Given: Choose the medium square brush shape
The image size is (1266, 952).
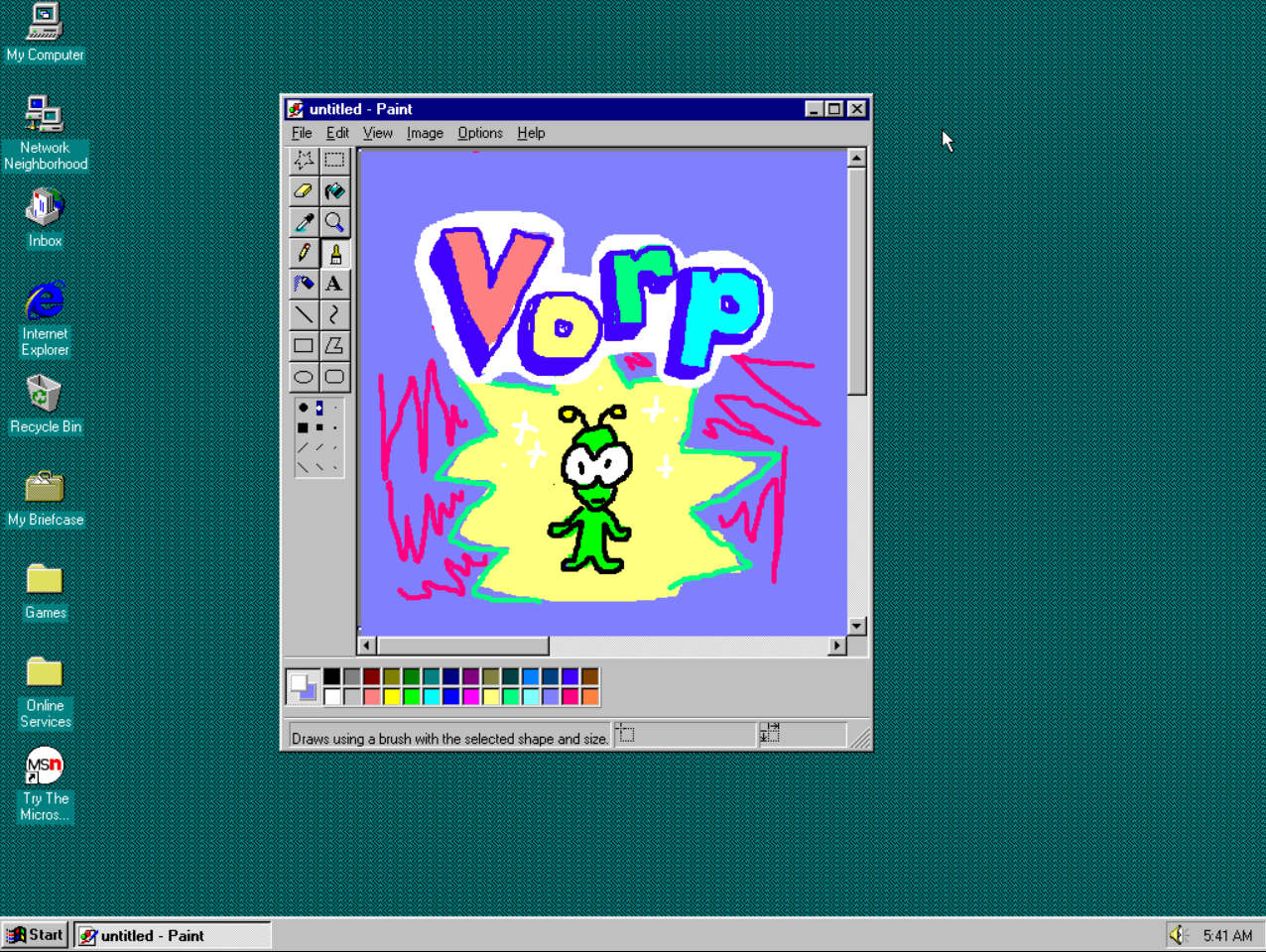Looking at the screenshot, I should pos(318,427).
